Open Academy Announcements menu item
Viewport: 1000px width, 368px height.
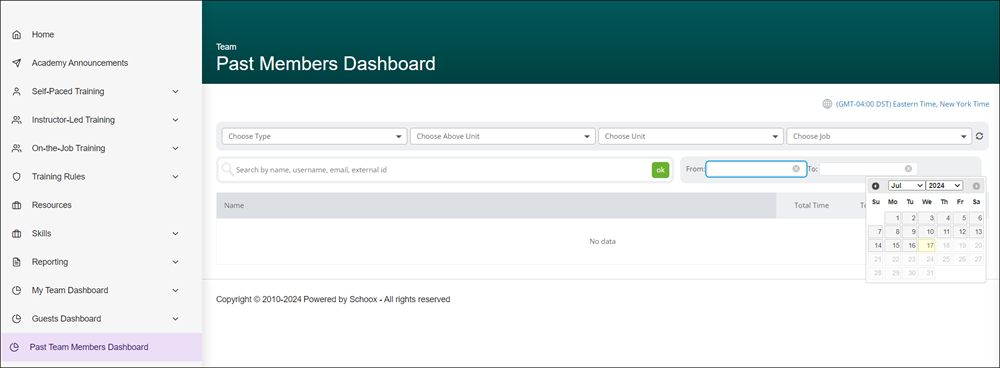pyautogui.click(x=80, y=63)
